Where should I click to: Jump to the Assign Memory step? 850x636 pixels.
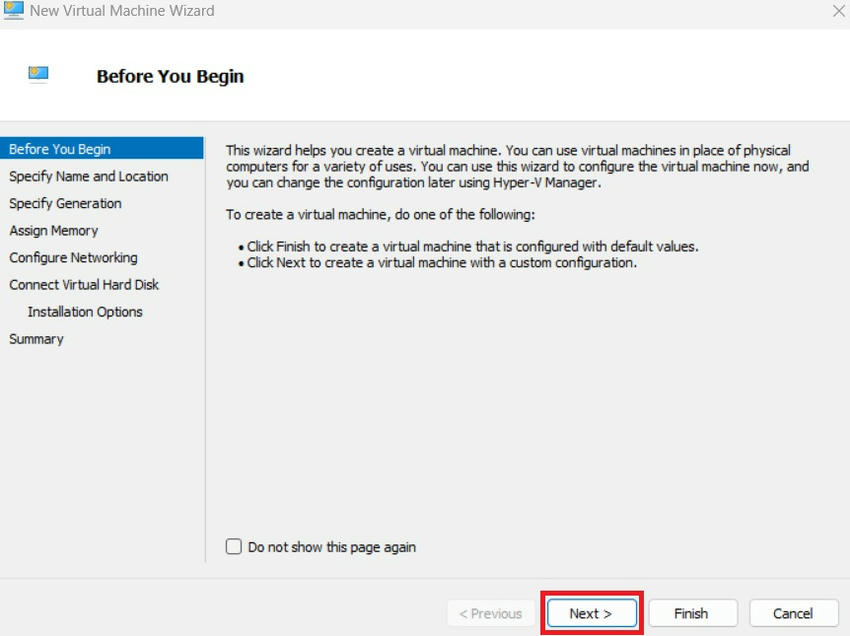[x=54, y=230]
